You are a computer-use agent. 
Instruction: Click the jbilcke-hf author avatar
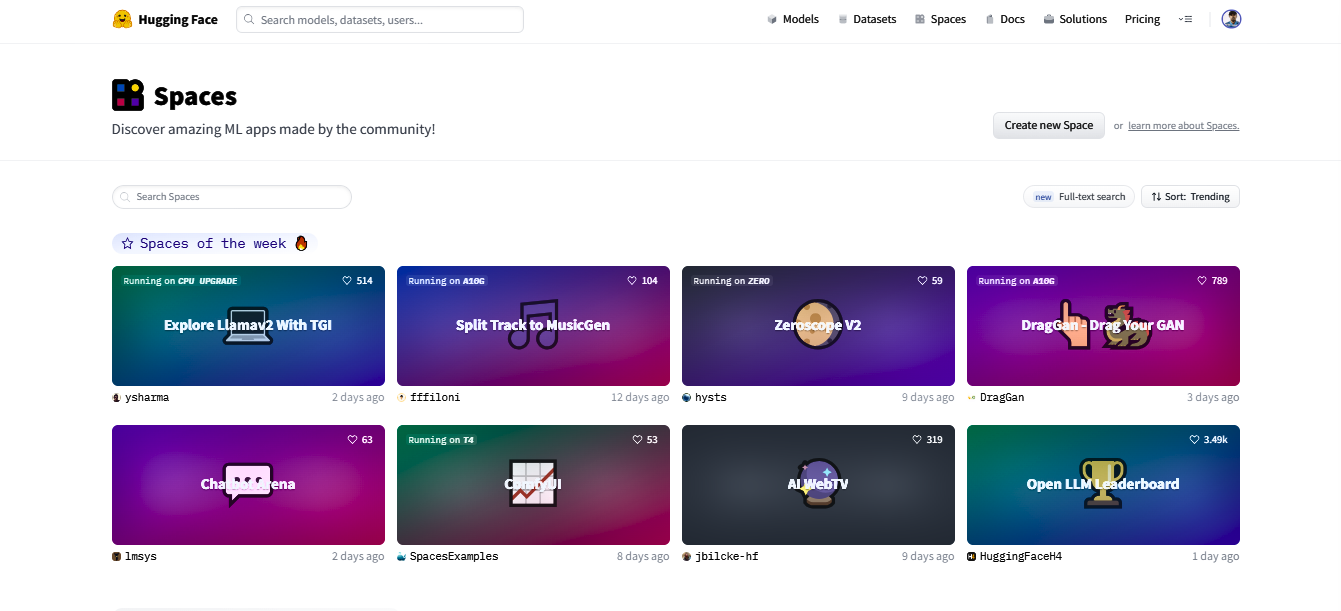point(686,557)
